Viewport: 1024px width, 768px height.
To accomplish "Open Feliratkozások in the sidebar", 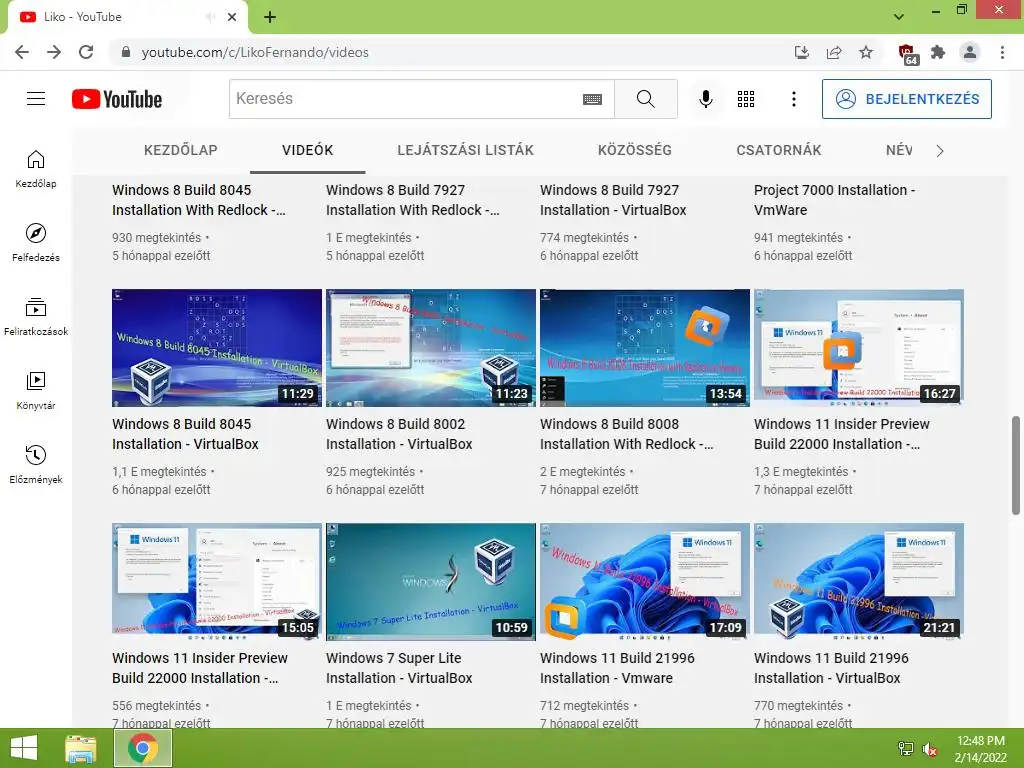I will pyautogui.click(x=36, y=317).
